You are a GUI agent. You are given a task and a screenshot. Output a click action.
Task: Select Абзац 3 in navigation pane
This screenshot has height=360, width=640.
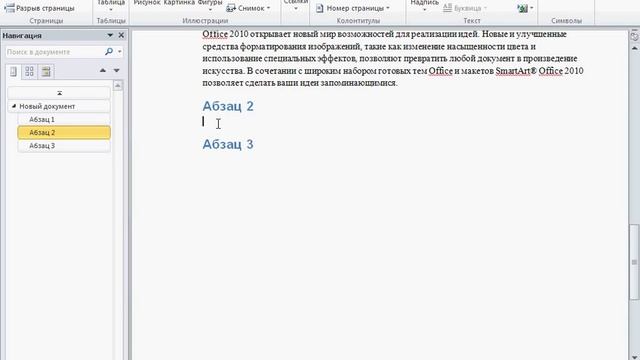[x=64, y=146]
